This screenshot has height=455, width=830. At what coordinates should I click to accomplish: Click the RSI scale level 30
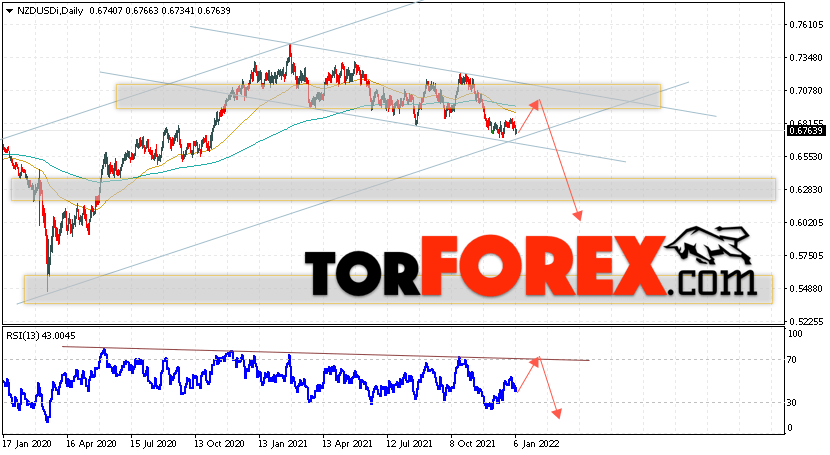[x=792, y=403]
